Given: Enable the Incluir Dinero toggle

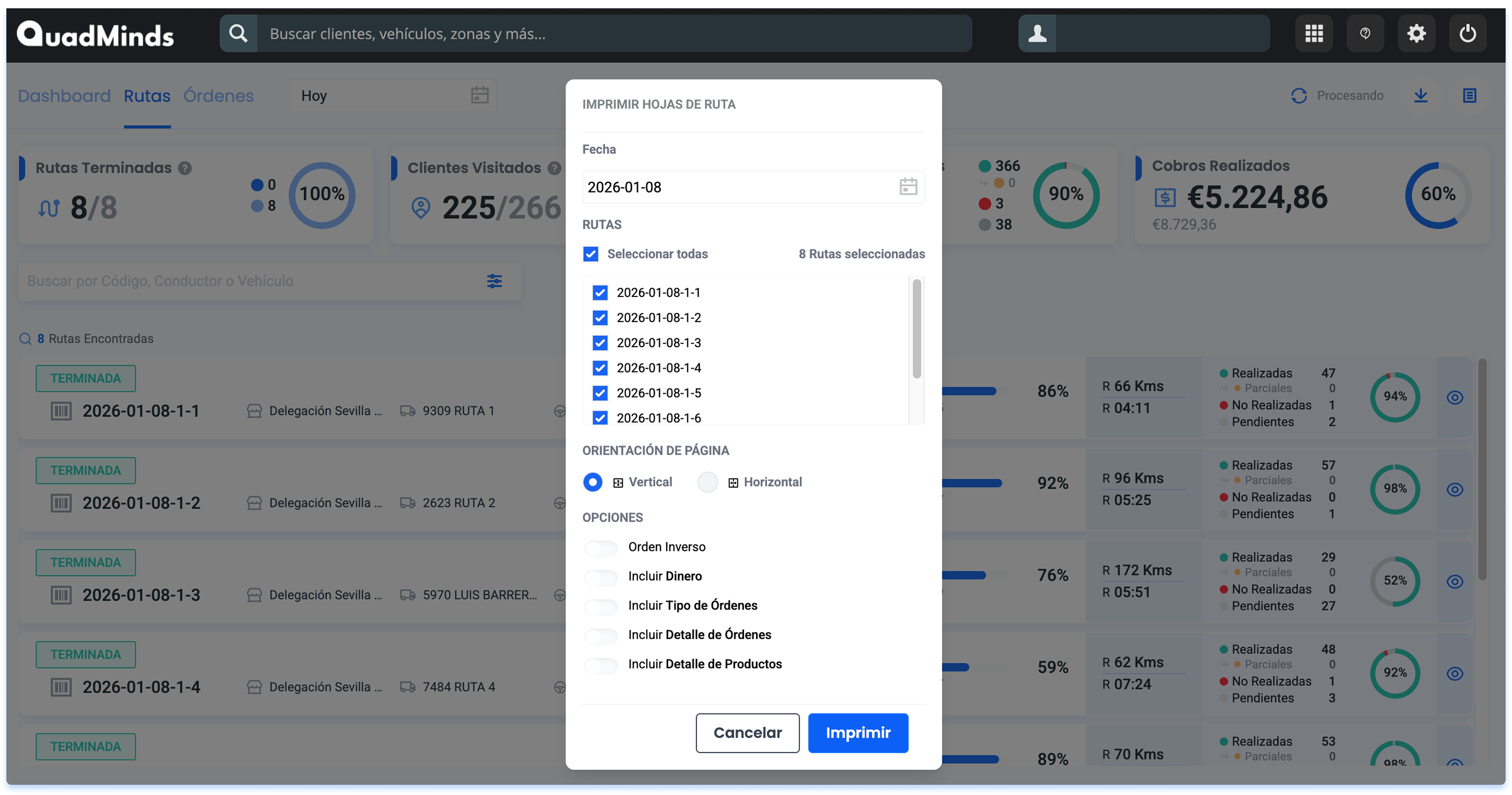Looking at the screenshot, I should pos(601,577).
